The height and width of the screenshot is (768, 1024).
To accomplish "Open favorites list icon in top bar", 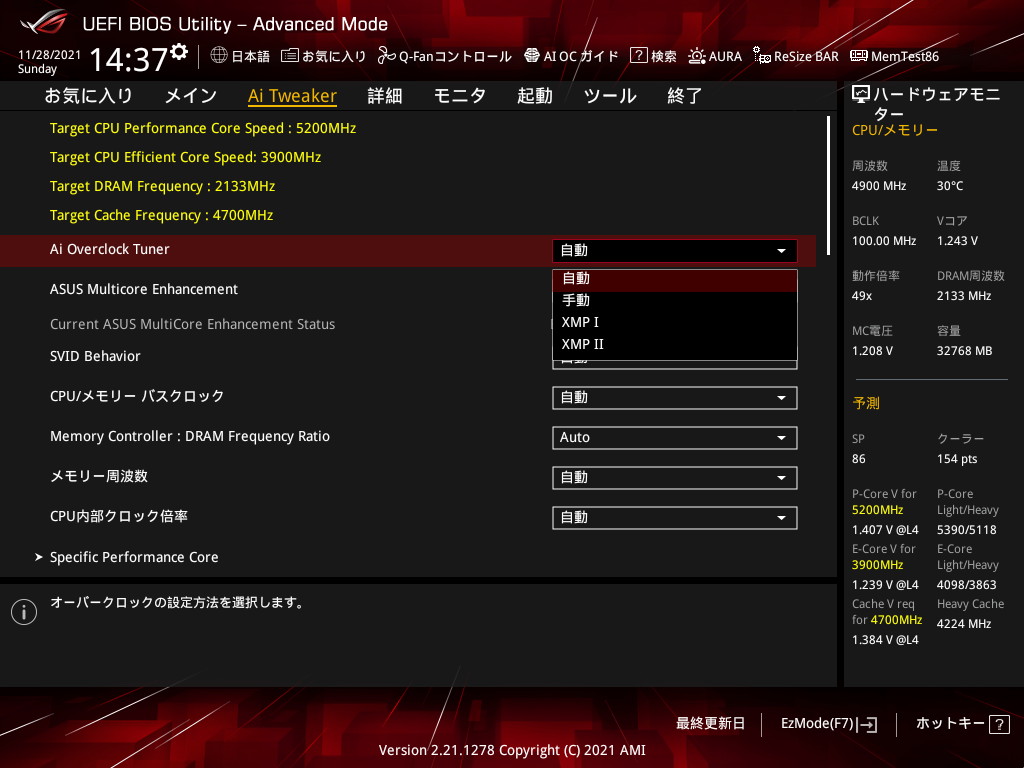I will pyautogui.click(x=289, y=56).
